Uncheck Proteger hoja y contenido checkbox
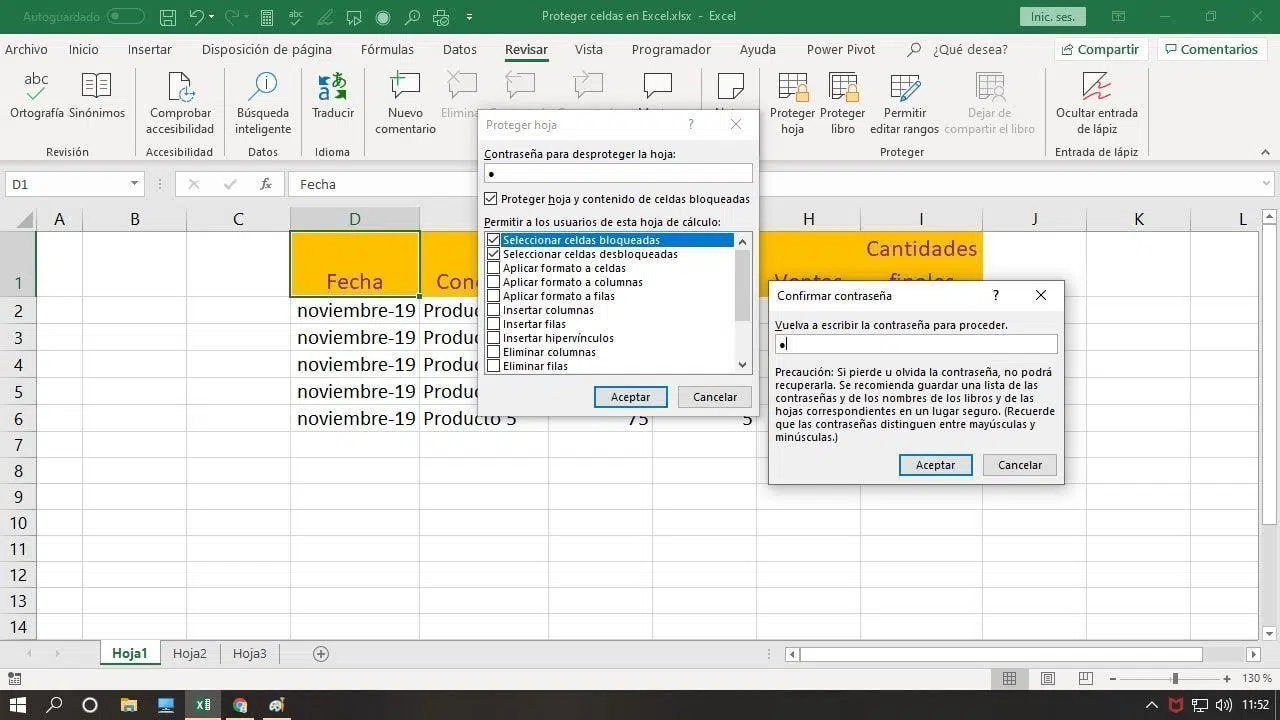This screenshot has height=720, width=1280. tap(491, 199)
